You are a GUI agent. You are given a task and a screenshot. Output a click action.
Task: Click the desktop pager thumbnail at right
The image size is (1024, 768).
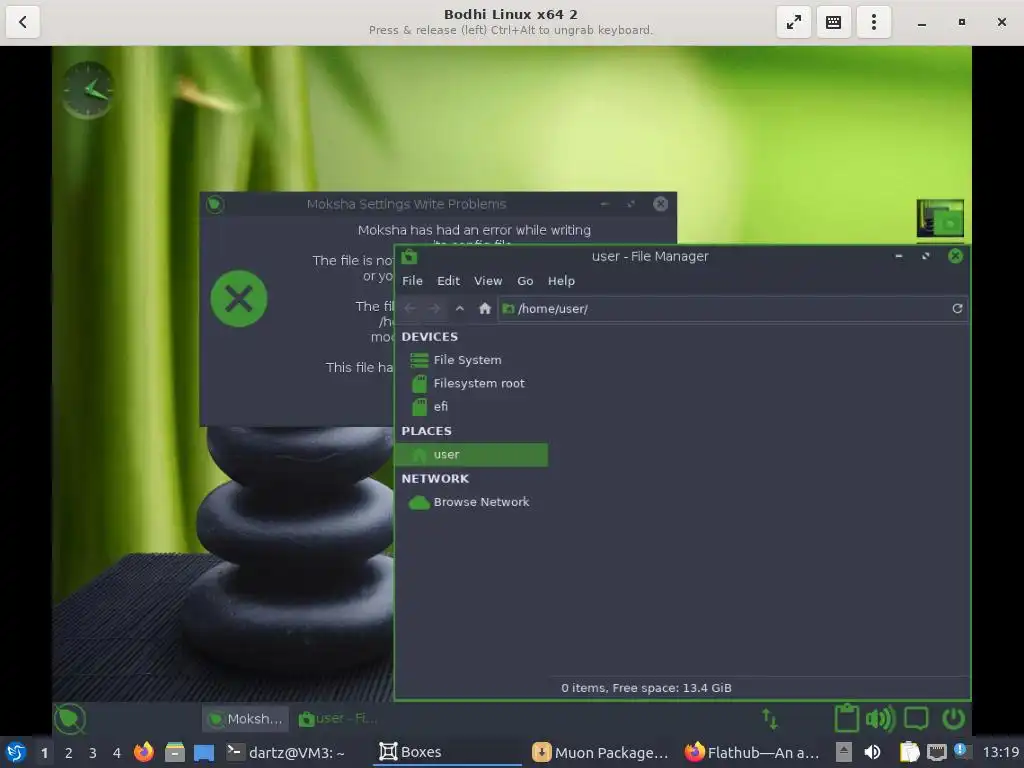tap(940, 218)
